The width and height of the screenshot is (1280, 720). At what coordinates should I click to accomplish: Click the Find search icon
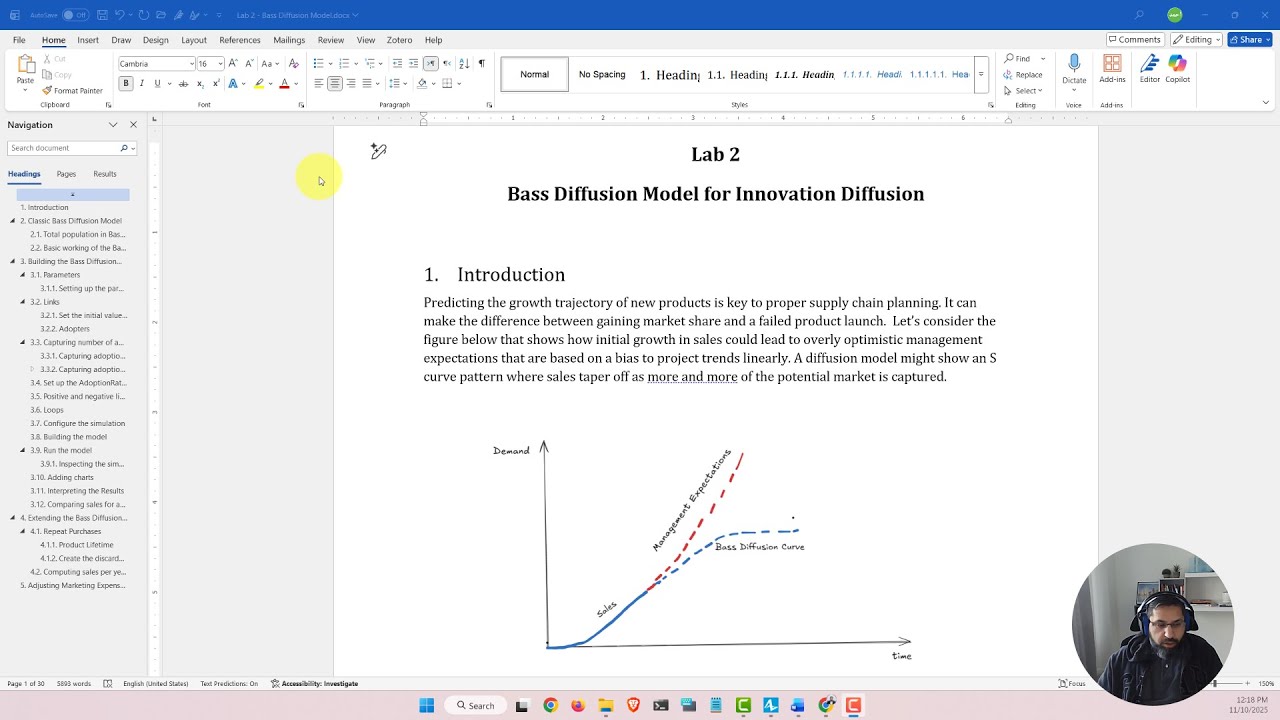[x=1010, y=59]
